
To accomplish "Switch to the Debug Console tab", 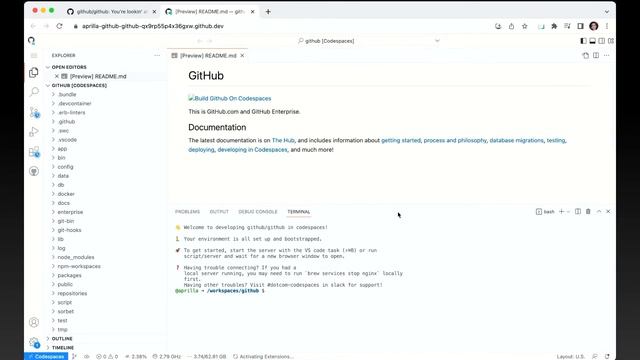I will coord(258,211).
